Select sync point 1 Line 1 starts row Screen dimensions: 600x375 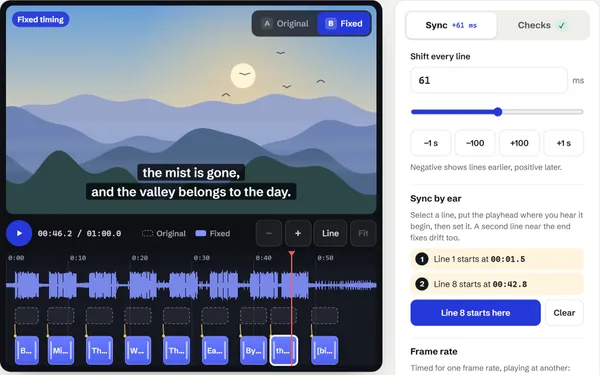tap(497, 259)
